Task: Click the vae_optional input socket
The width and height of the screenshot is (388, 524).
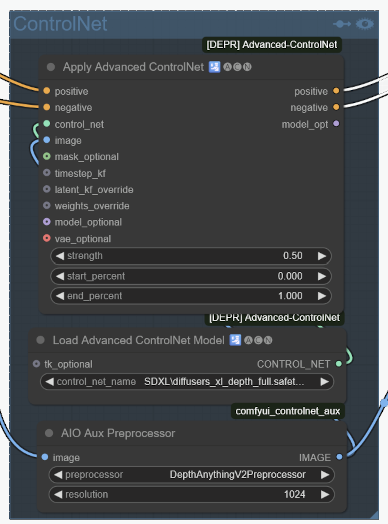Action: pyautogui.click(x=47, y=238)
